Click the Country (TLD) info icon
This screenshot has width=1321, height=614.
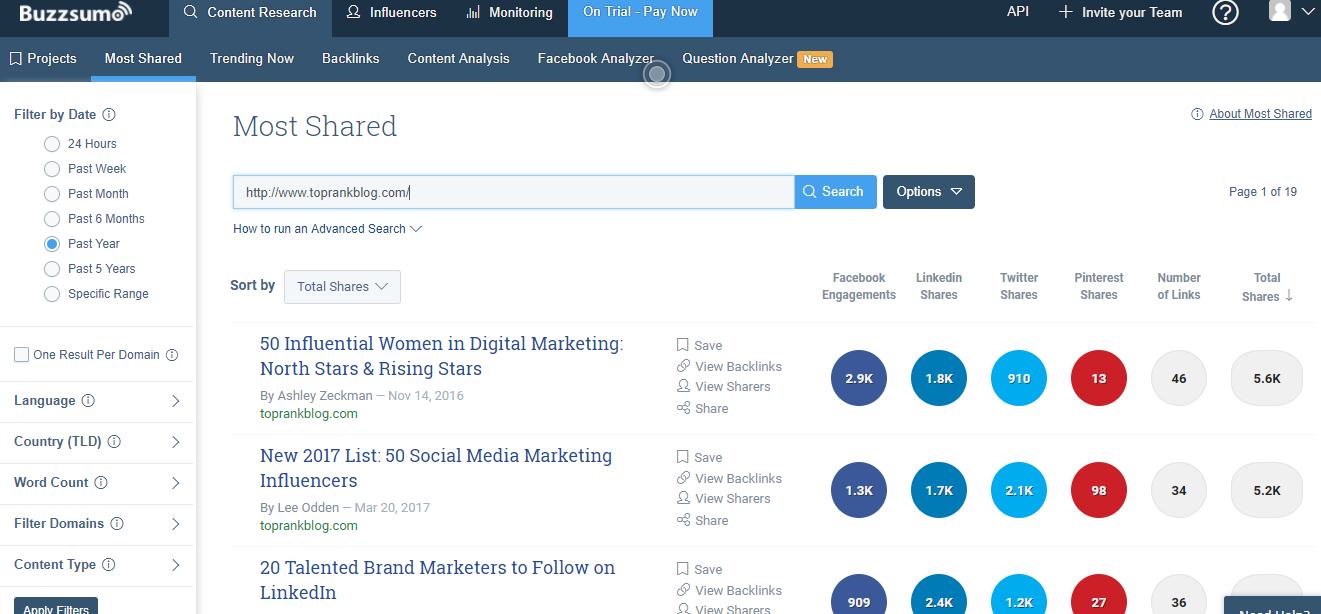pyautogui.click(x=114, y=442)
